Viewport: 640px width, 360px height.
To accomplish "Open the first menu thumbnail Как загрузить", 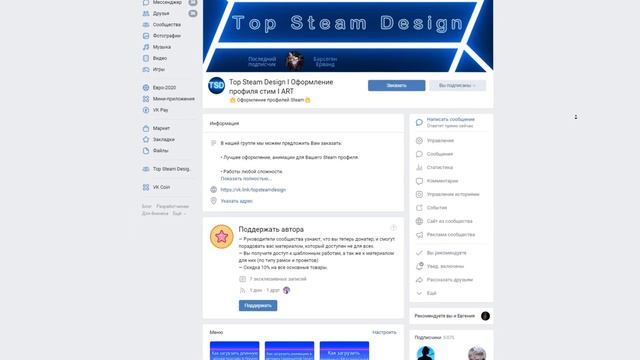I will (234, 351).
